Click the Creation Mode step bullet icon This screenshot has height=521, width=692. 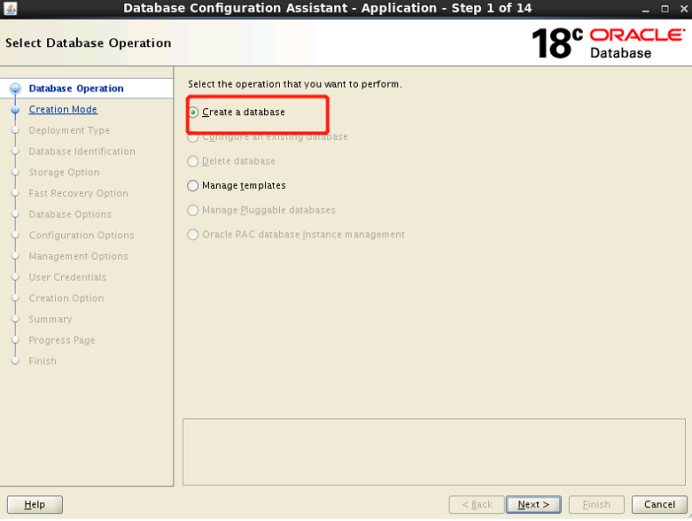click(15, 109)
